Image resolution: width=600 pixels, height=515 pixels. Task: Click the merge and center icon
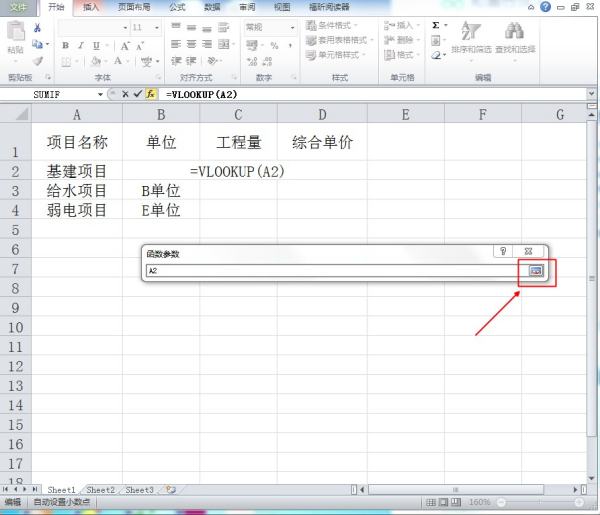pos(224,44)
